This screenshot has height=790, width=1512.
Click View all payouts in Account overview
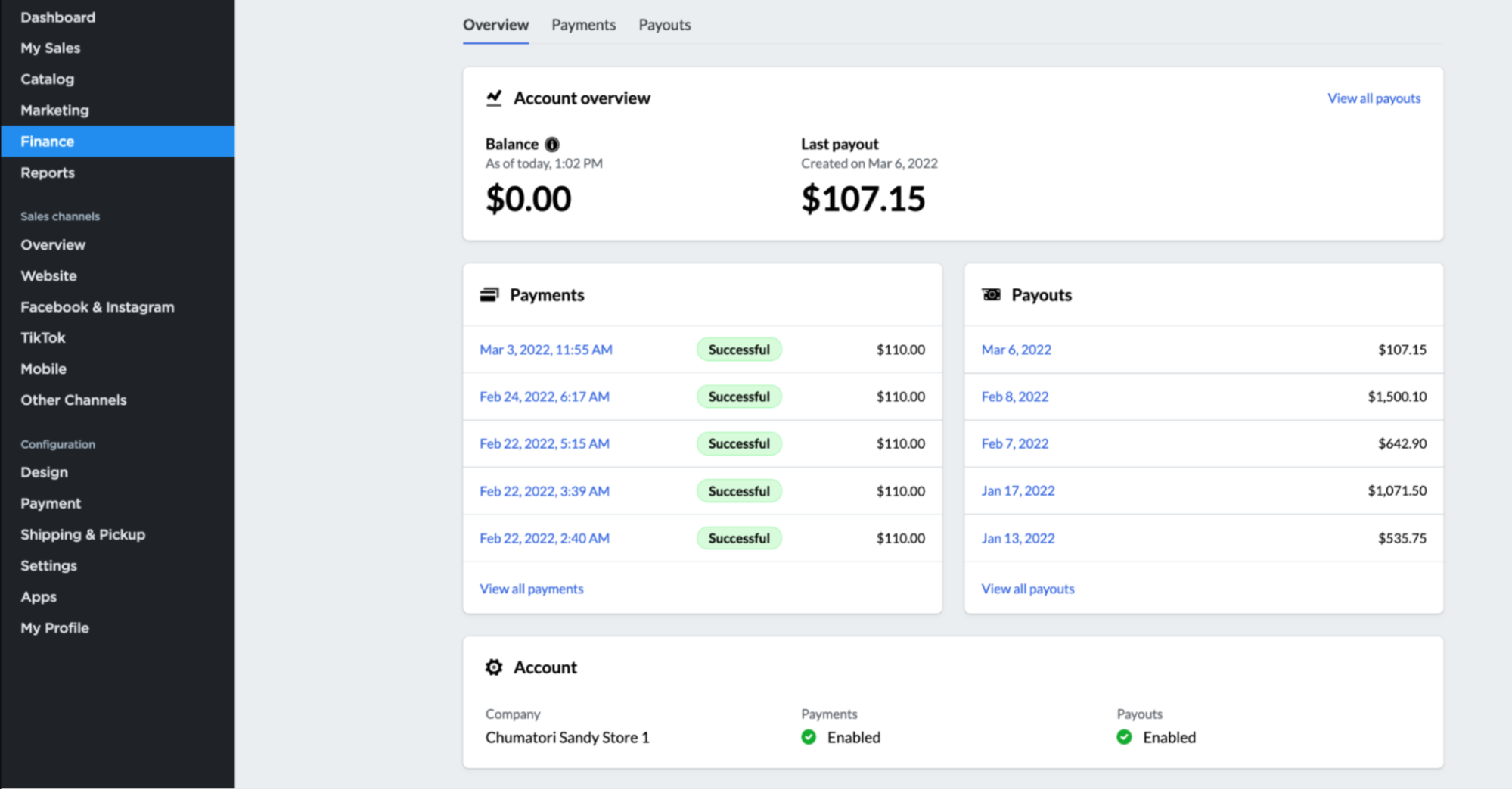(1374, 98)
